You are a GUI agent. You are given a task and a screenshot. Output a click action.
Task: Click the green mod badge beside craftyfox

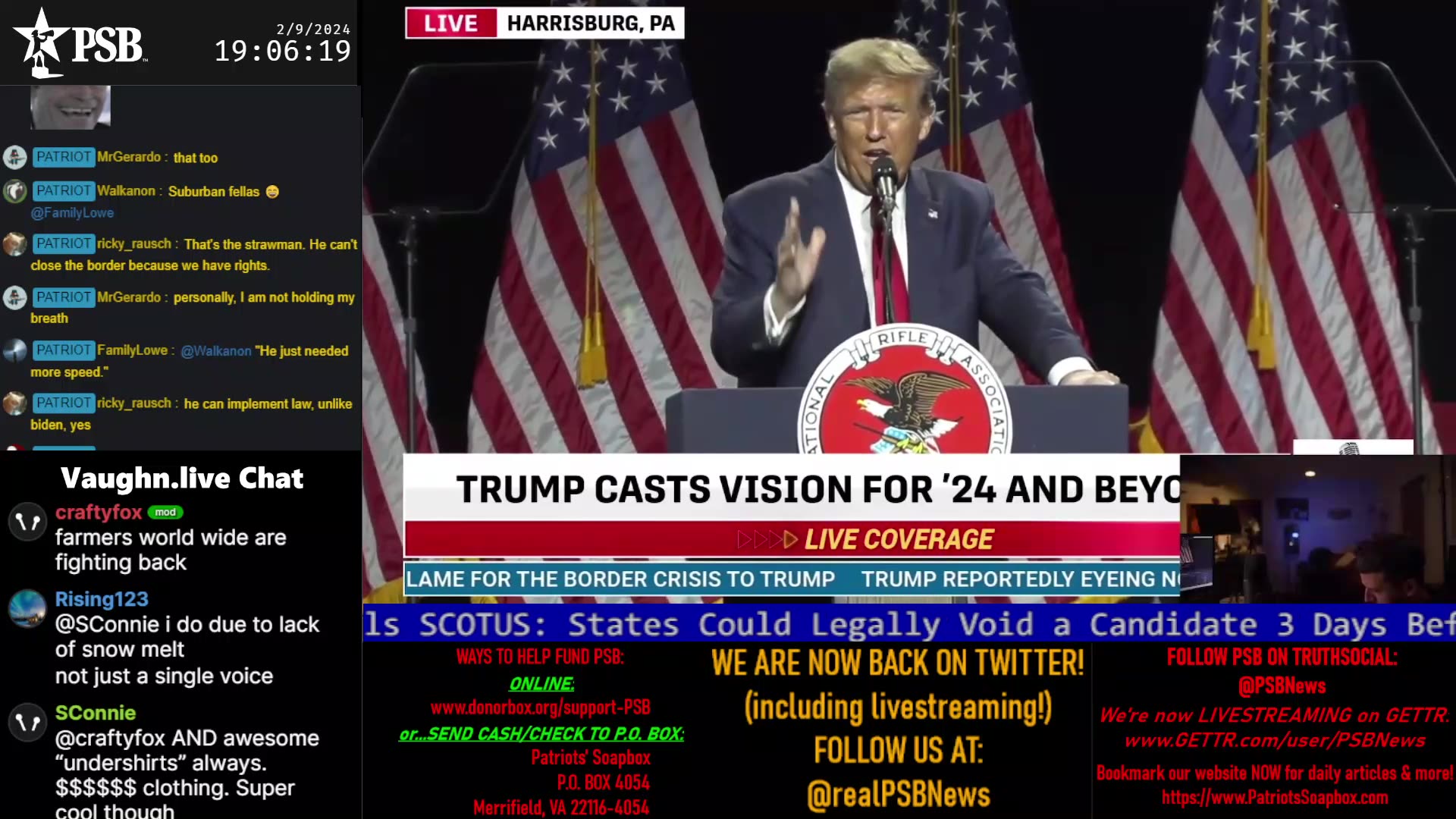(x=165, y=513)
